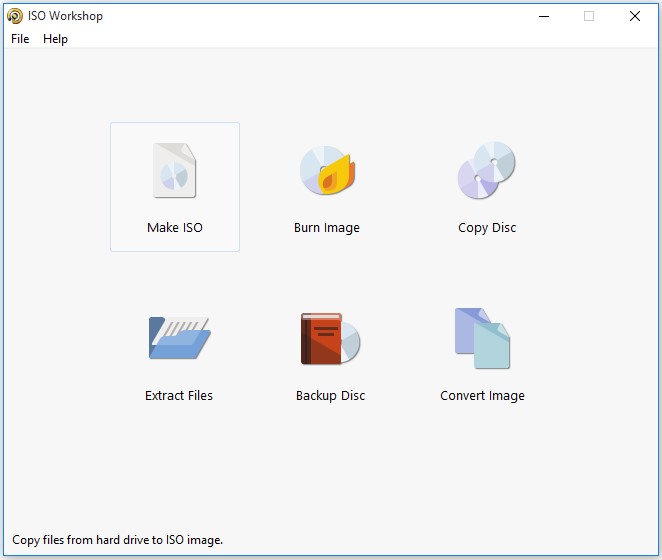Screen dimensions: 662x560
Task: Minimize the ISO Workshop window
Action: pos(543,16)
